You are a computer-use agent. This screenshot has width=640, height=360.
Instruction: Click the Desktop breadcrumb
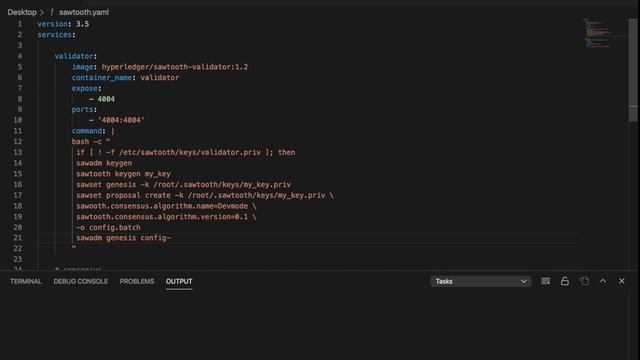pyautogui.click(x=22, y=12)
